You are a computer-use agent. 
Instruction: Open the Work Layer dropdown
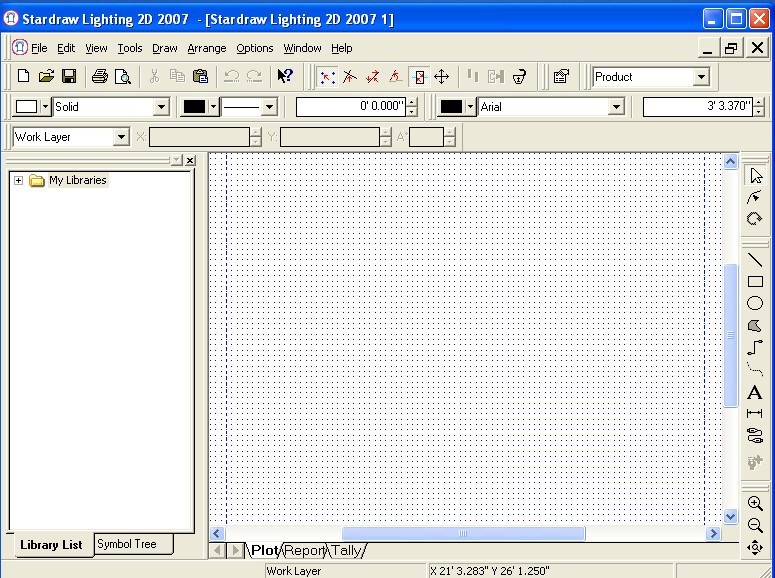tap(121, 137)
